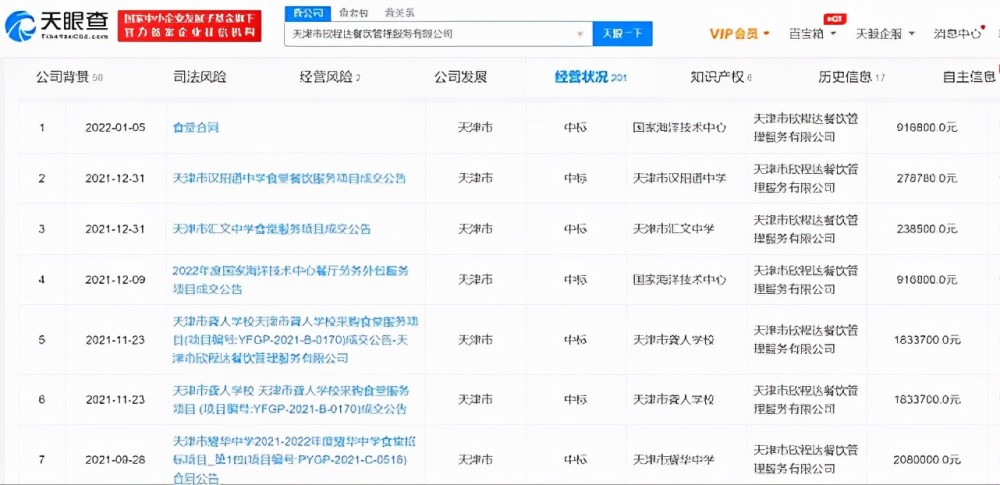The height and width of the screenshot is (485, 1000).
Task: Open 2022年度国家海洋技术中心餐厅劳务外包 link
Action: 291,280
